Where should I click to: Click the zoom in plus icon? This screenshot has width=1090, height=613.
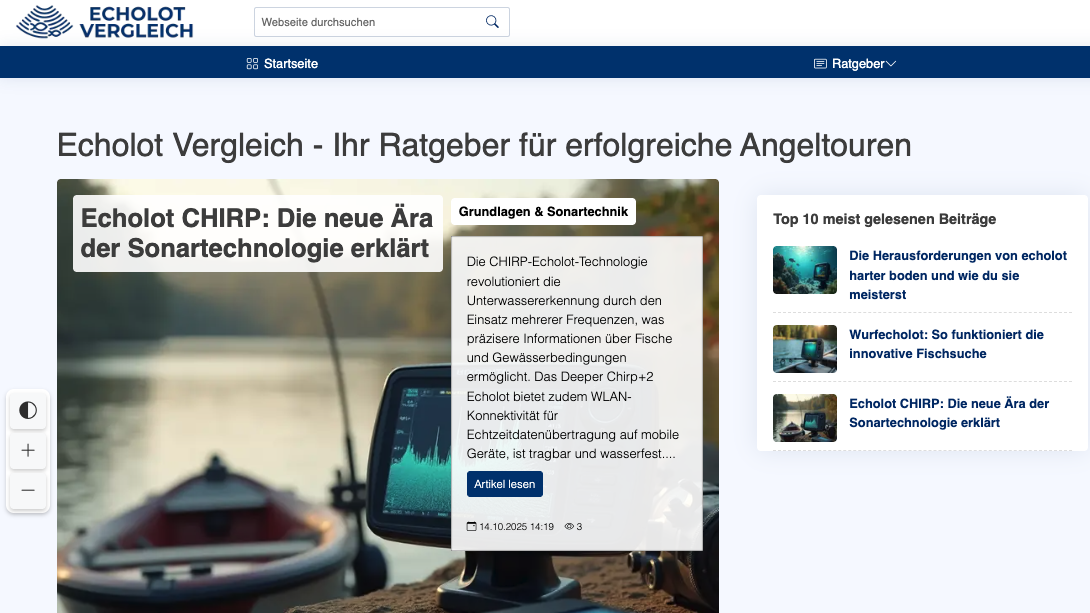pyautogui.click(x=28, y=450)
